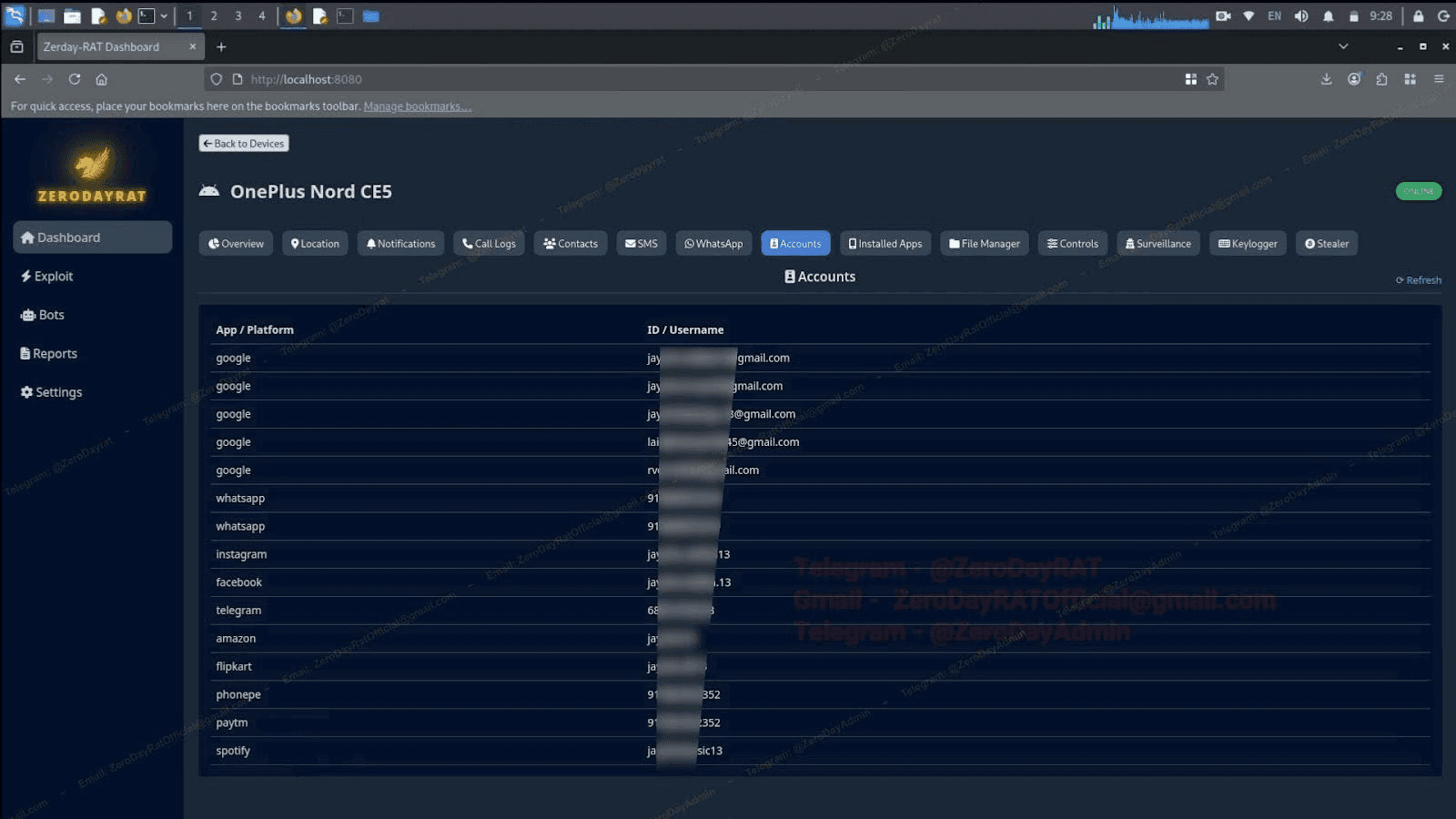Screen dimensions: 1456x819
Task: Click the App / Platform column header
Action: pyautogui.click(x=255, y=330)
